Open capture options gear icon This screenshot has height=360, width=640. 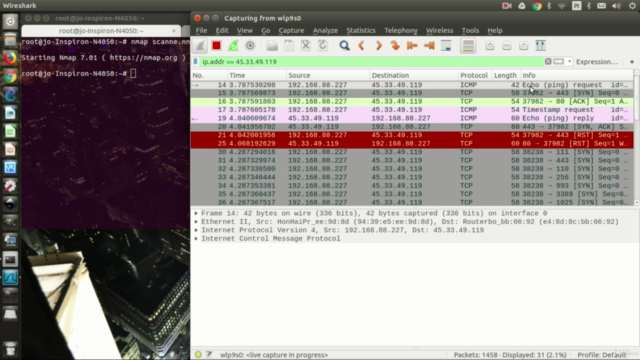pos(250,46)
